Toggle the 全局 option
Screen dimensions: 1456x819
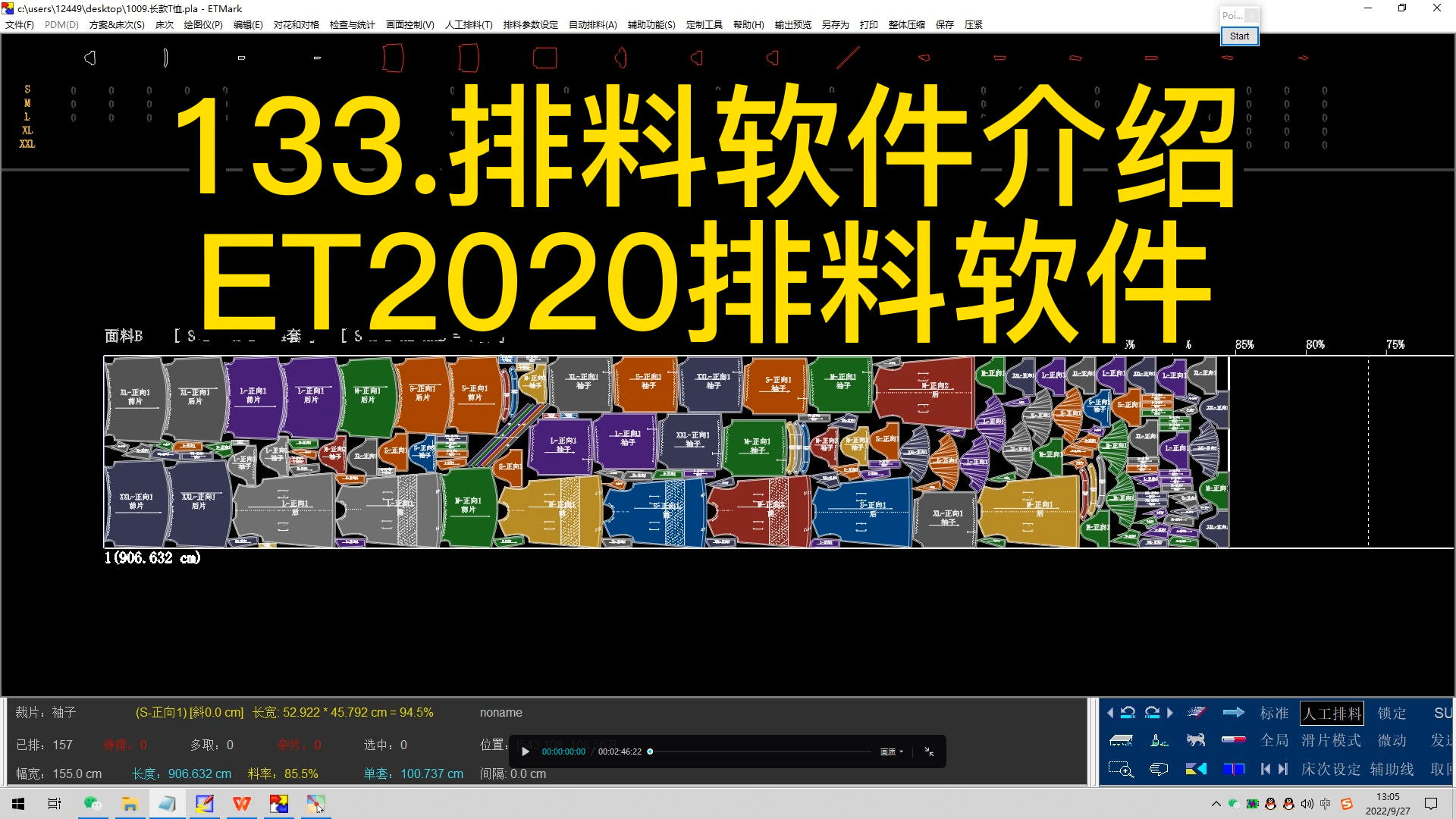[1274, 740]
